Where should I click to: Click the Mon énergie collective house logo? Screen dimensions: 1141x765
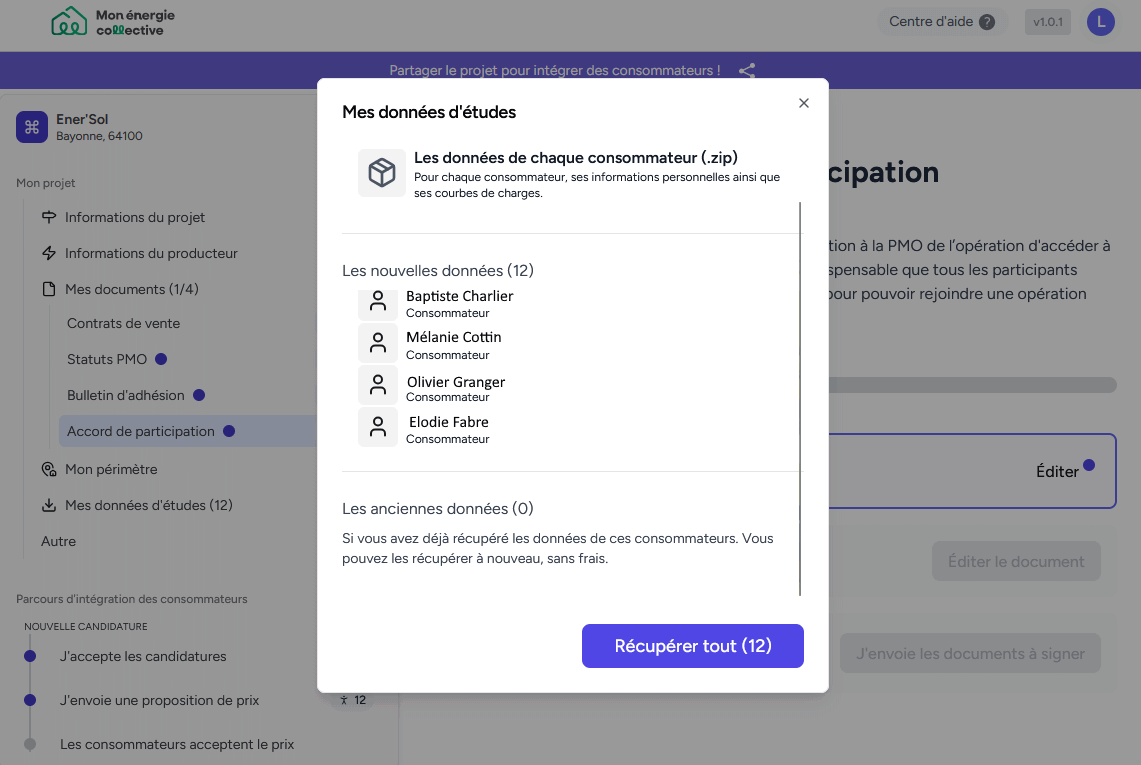tap(69, 21)
